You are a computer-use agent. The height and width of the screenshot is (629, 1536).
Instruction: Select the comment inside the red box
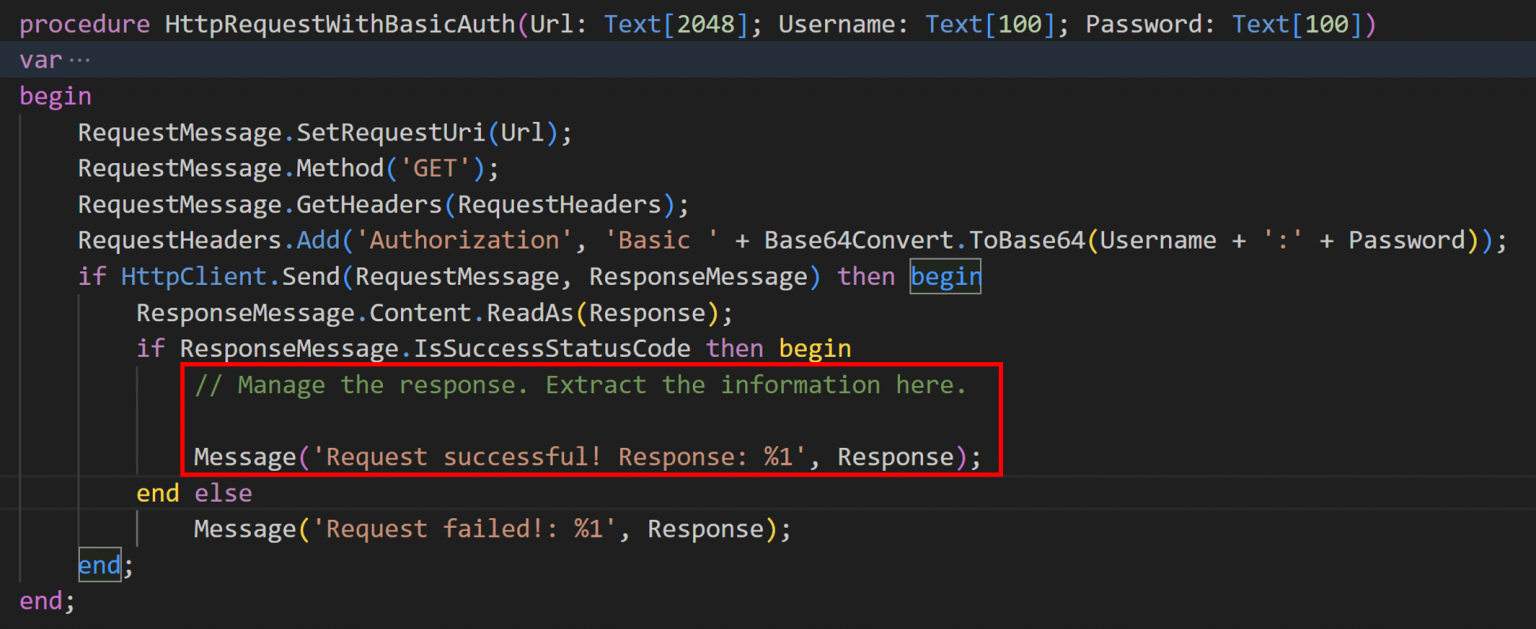pyautogui.click(x=580, y=384)
